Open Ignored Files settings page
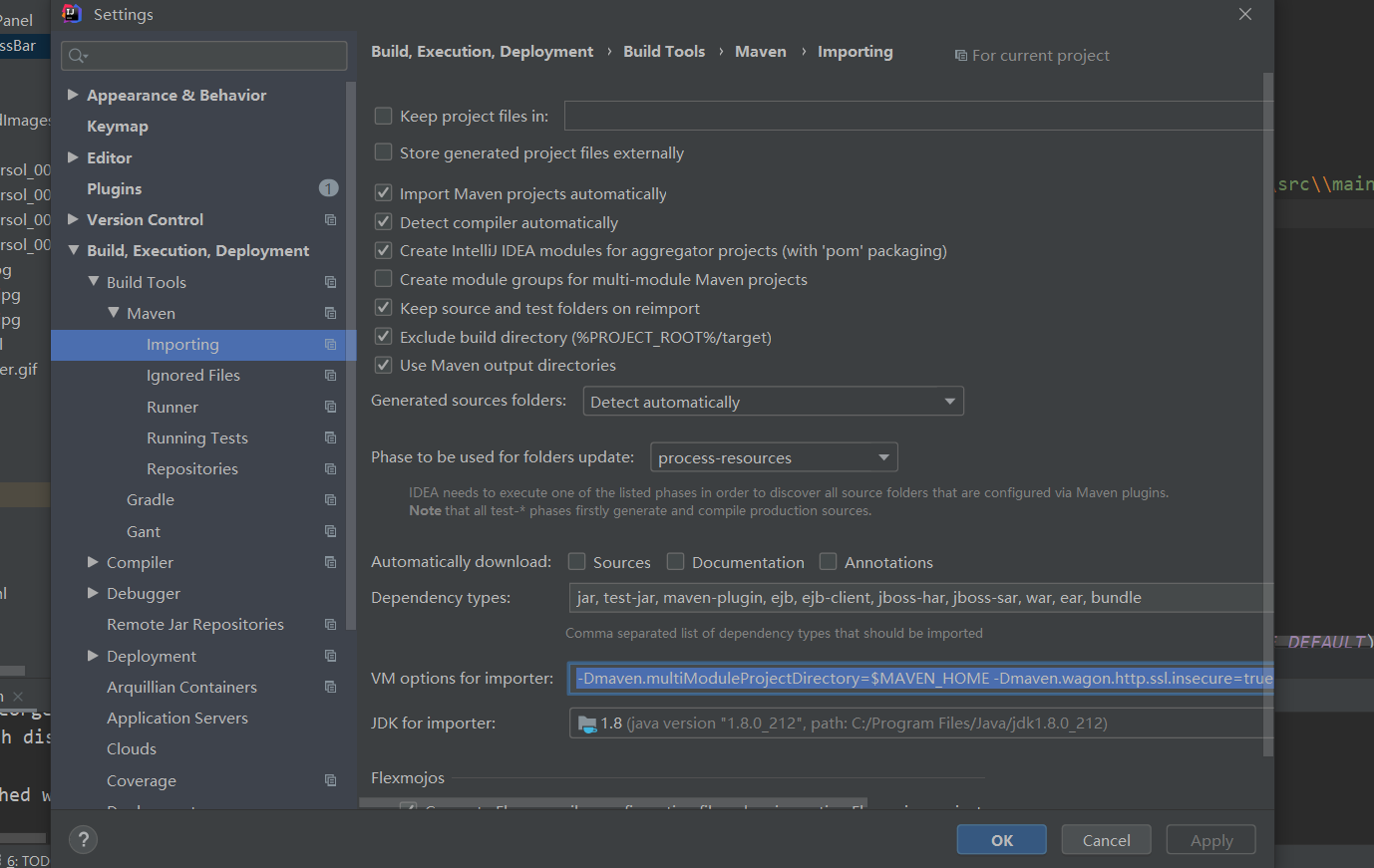This screenshot has height=868, width=1374. tap(192, 375)
